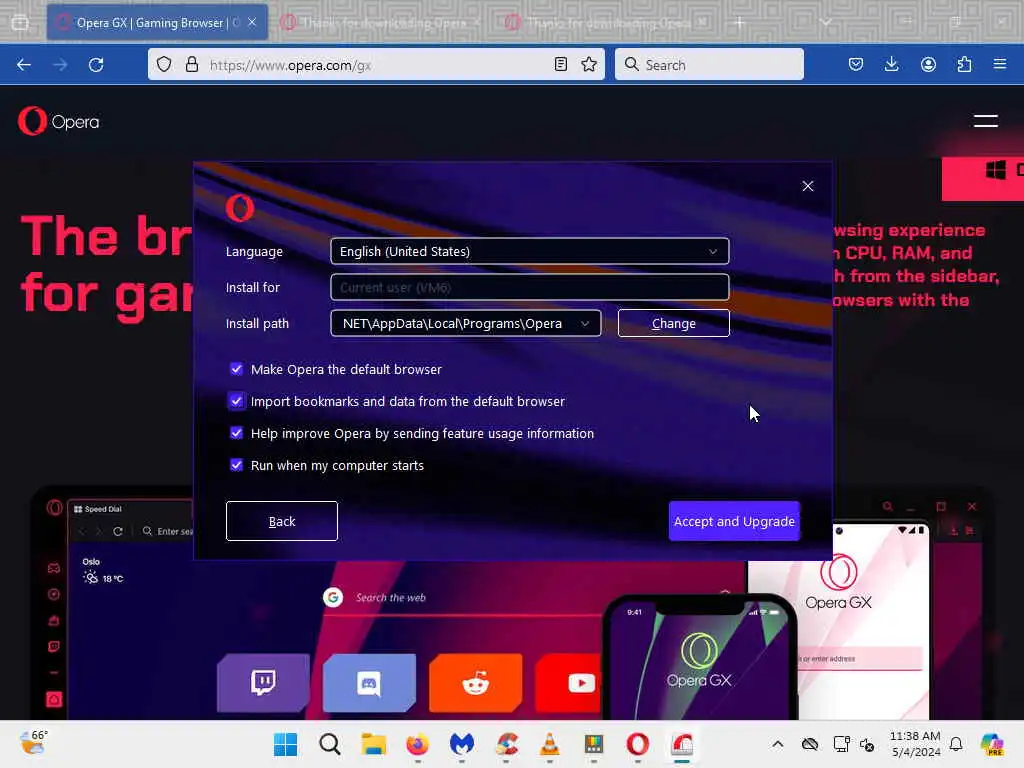Click the OneDrive cloud tray icon

(810, 744)
